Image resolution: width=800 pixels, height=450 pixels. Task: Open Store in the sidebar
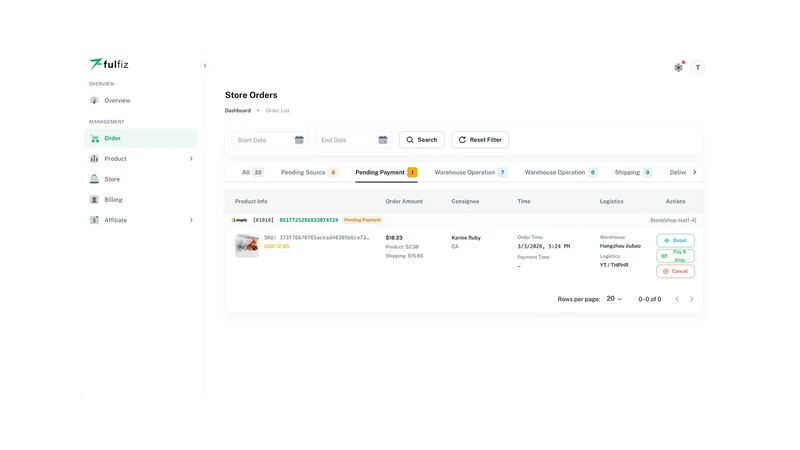pyautogui.click(x=141, y=179)
